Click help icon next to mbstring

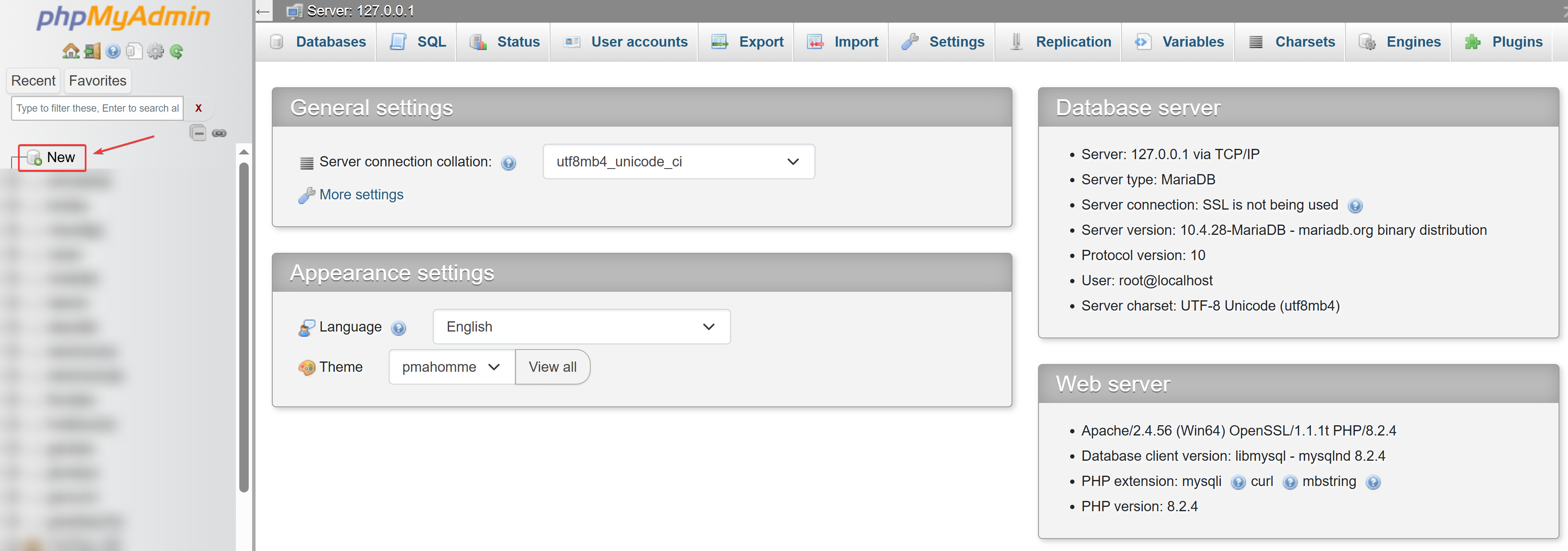(x=1373, y=482)
